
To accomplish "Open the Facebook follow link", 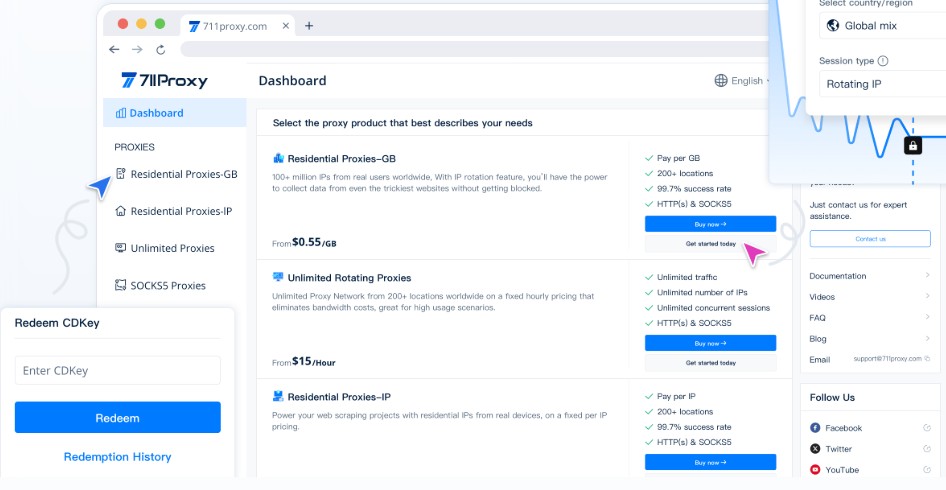I will click(x=843, y=428).
